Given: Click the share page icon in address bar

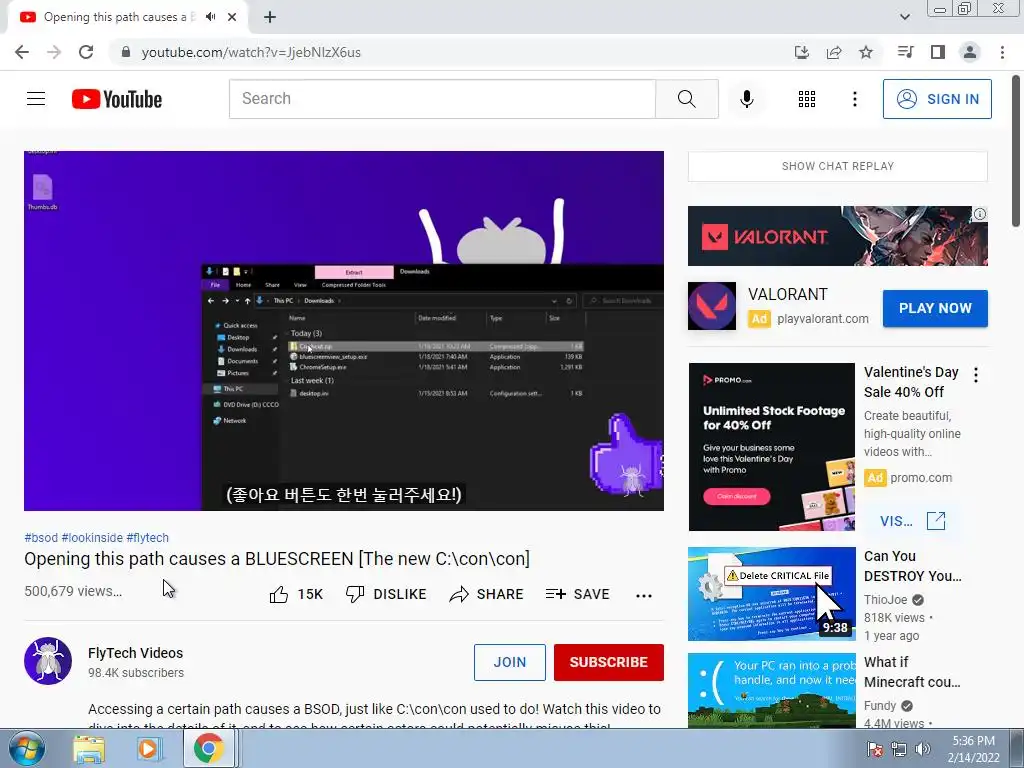Looking at the screenshot, I should coord(834,52).
